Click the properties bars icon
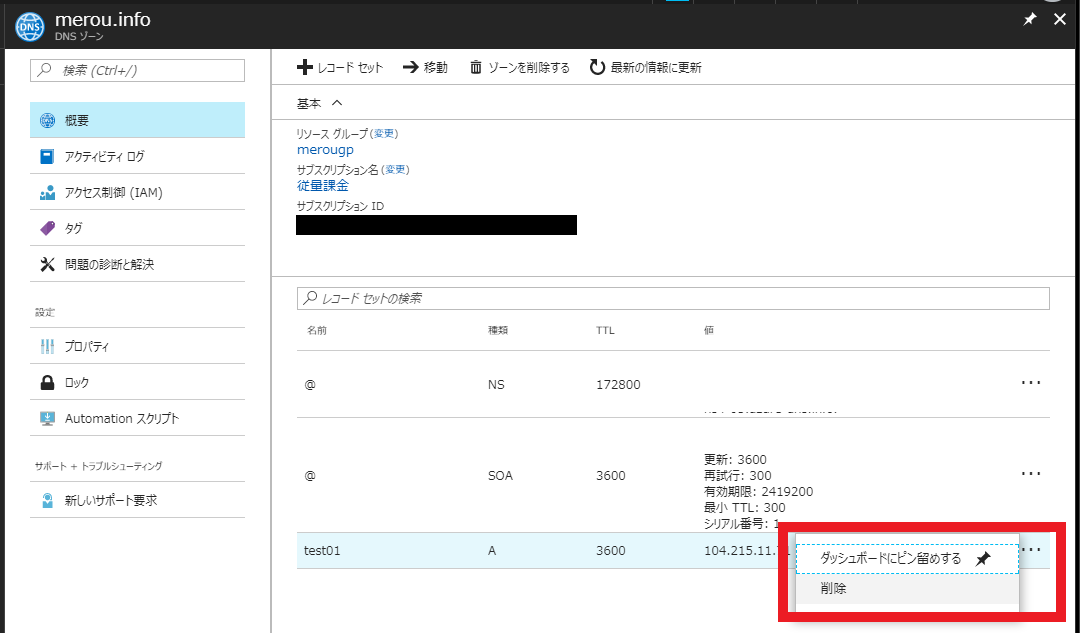This screenshot has height=633, width=1080. 47,346
